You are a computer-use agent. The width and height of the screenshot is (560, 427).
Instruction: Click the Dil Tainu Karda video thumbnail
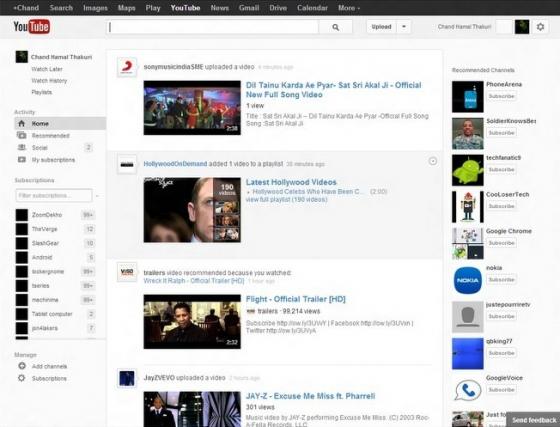click(192, 108)
